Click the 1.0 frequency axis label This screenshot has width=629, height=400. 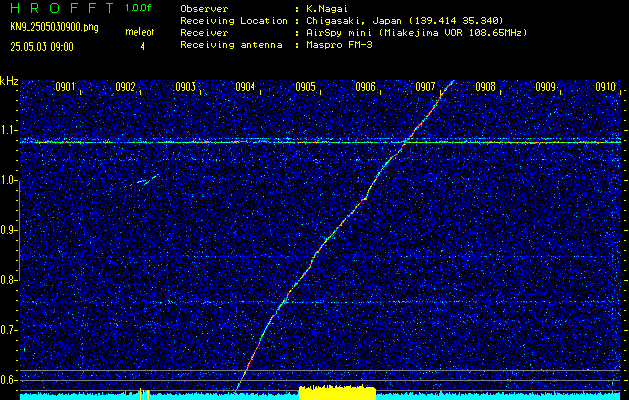8,181
